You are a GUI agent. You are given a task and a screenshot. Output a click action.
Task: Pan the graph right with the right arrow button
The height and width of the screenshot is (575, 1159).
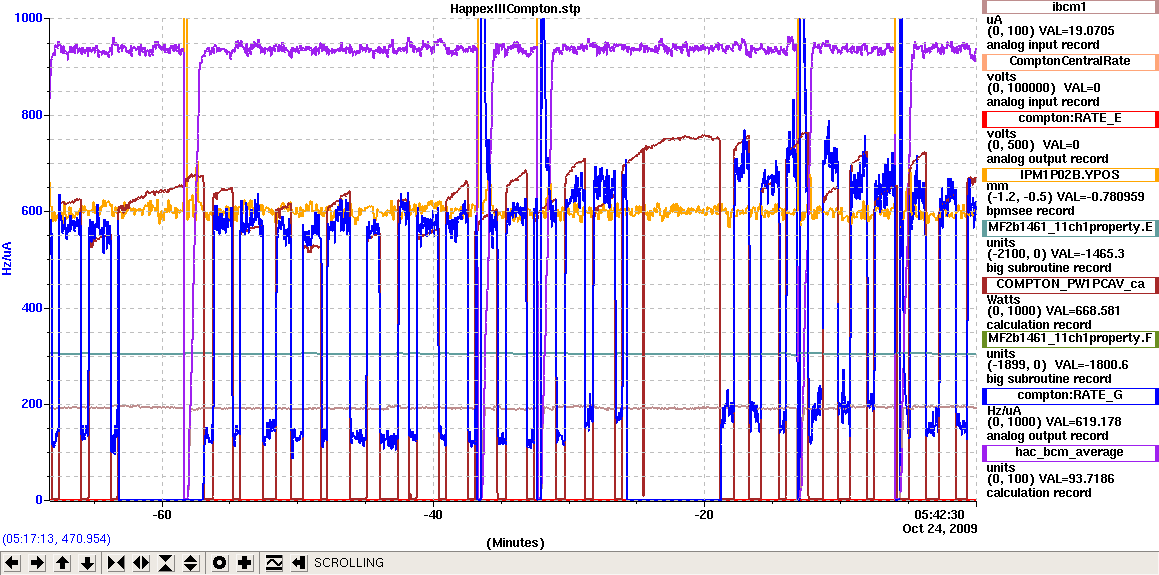click(x=38, y=563)
